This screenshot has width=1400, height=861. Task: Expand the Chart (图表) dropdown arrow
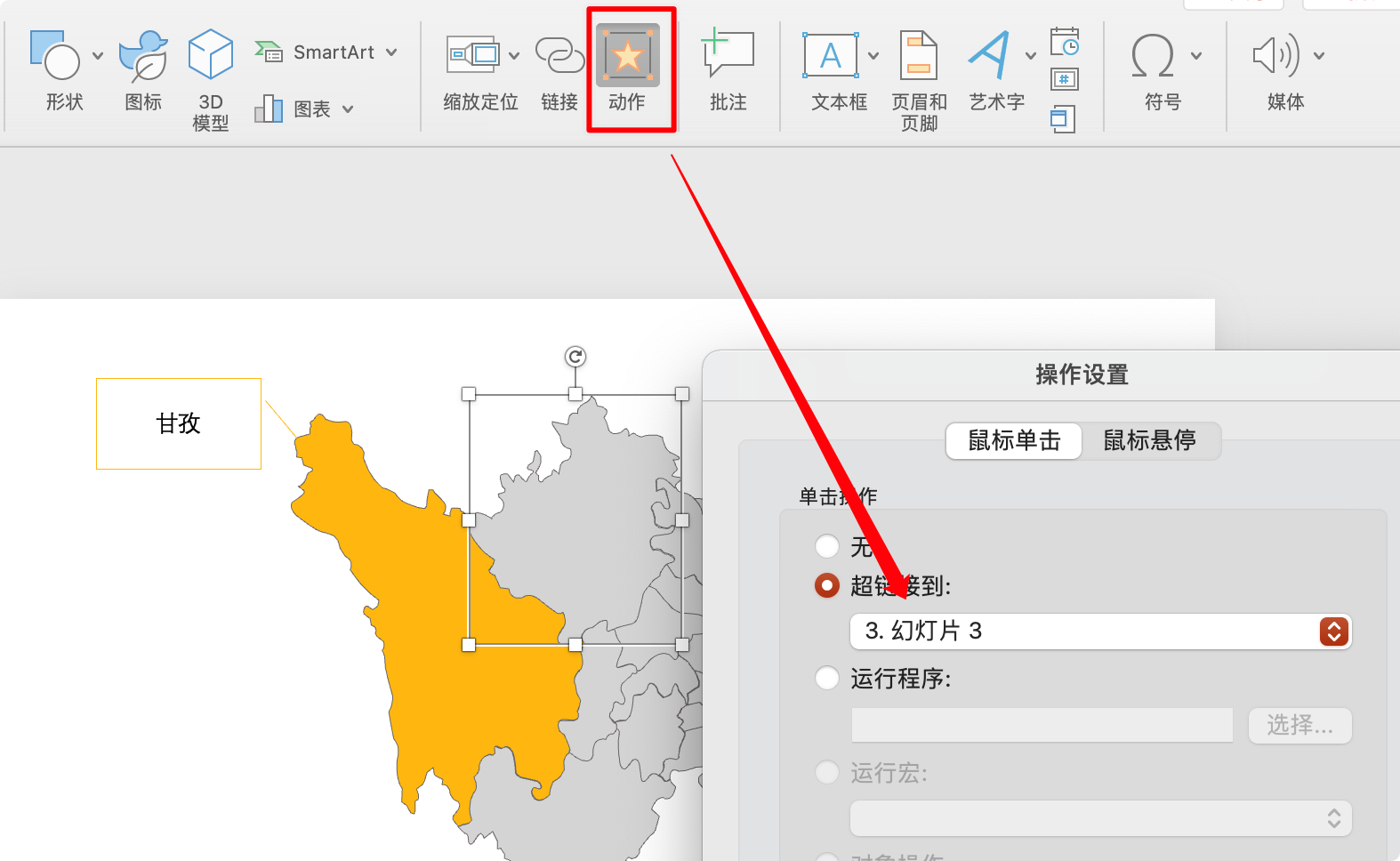[348, 109]
